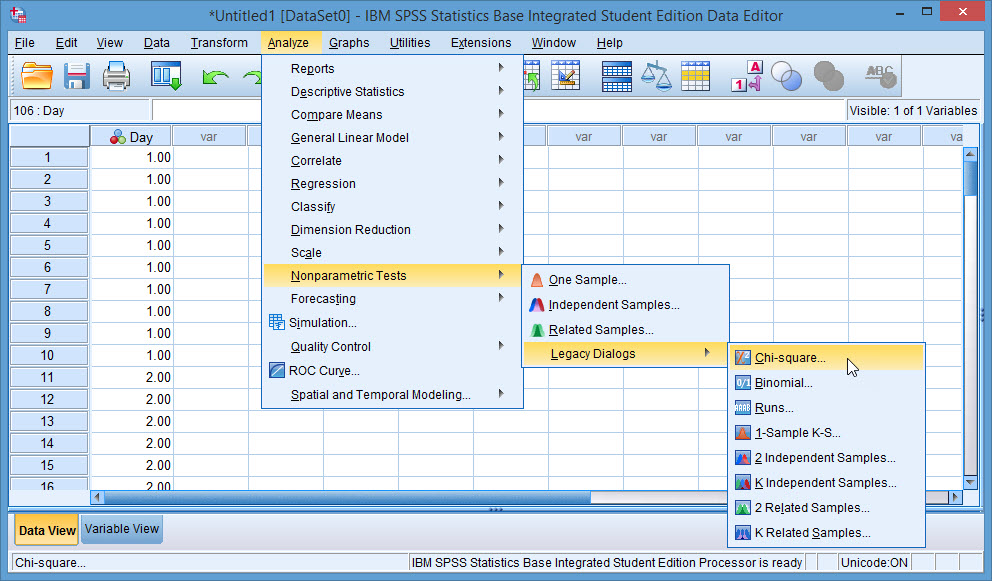This screenshot has width=992, height=581.
Task: Click the horizontal scrollbar thumb
Action: click(x=347, y=497)
